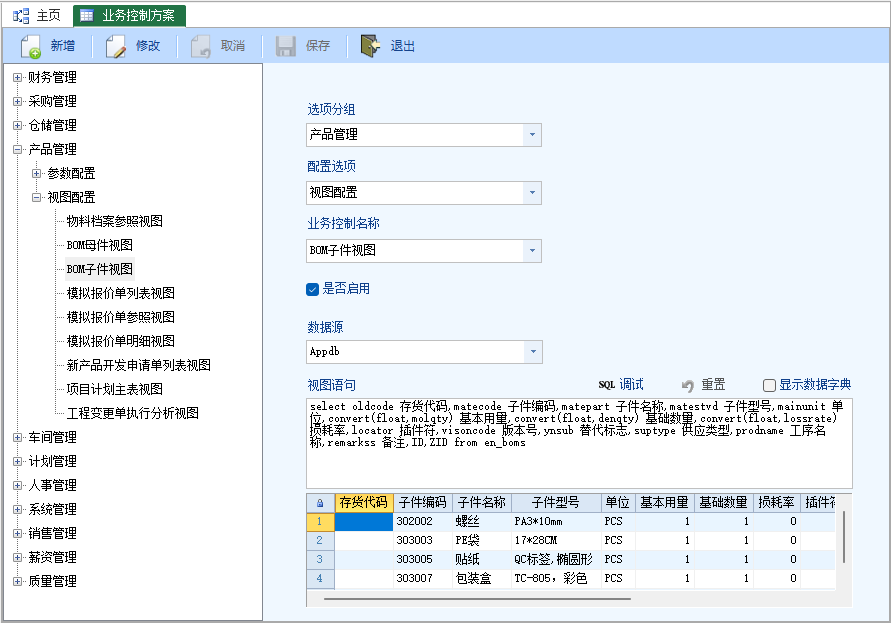891x623 pixels.
Task: Click the 调试 debug link
Action: point(631,385)
